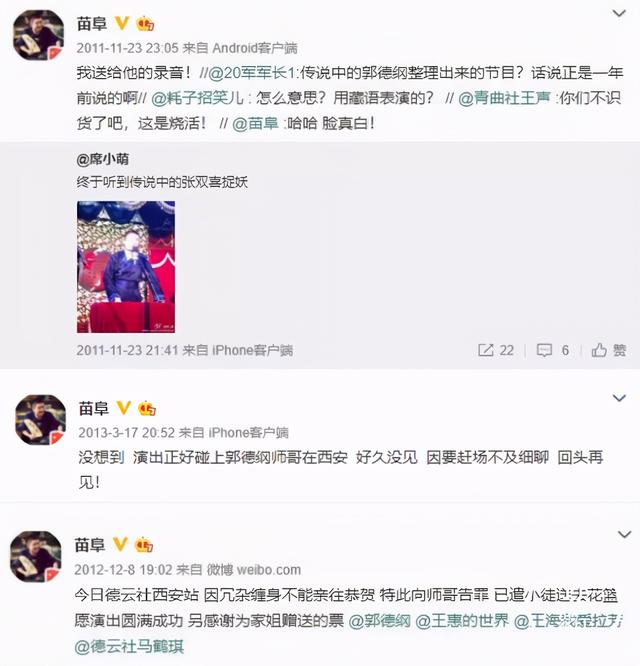This screenshot has width=640, height=666.
Task: Open chevron menu on 2012-12-8 post
Action: tap(624, 534)
